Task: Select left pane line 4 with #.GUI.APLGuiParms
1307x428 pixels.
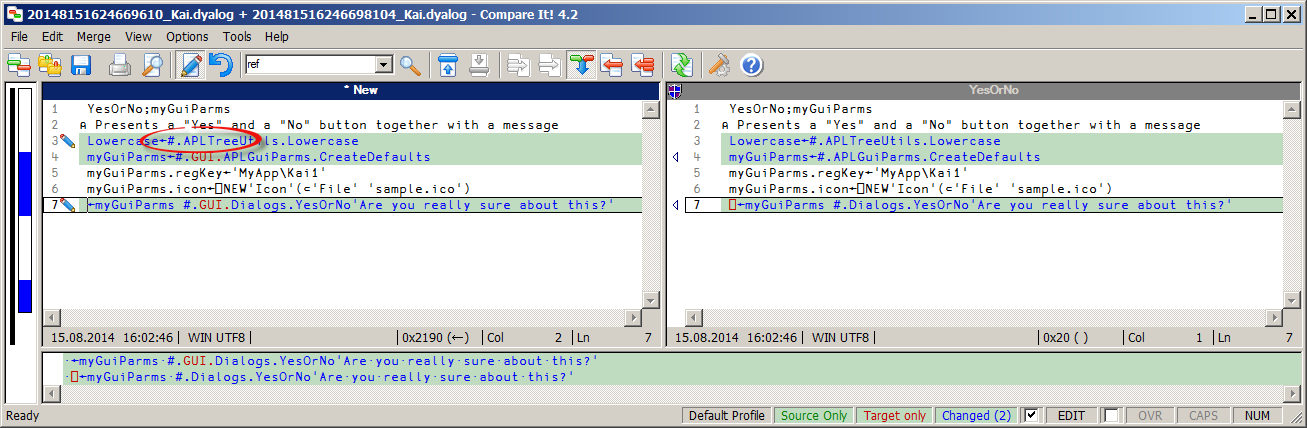Action: 258,157
